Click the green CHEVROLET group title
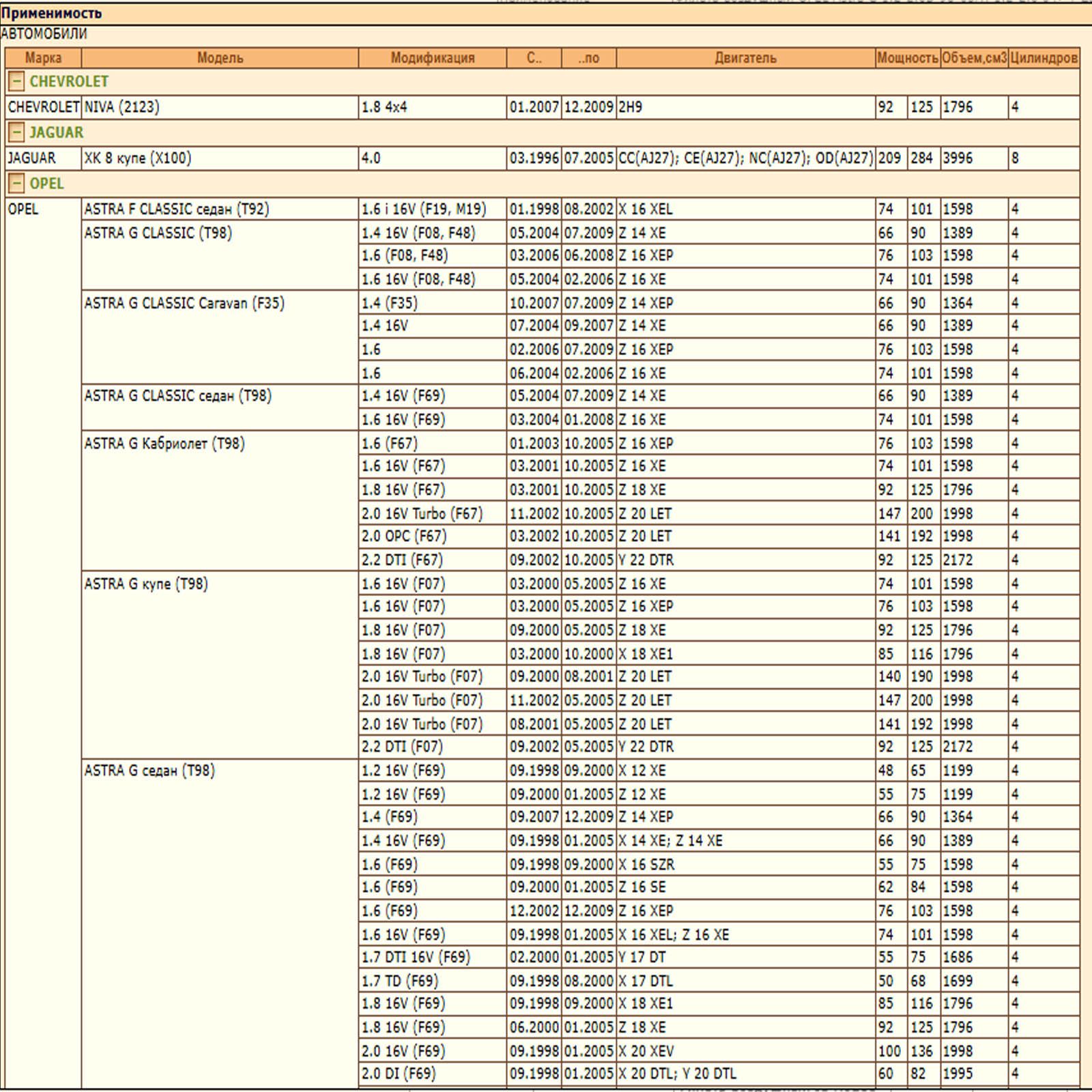The height and width of the screenshot is (1092, 1092). pyautogui.click(x=69, y=82)
